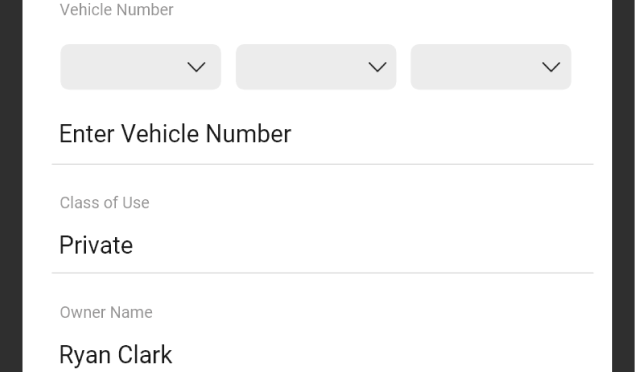635x372 pixels.
Task: Open the last vehicle number dropdown box
Action: 491,67
